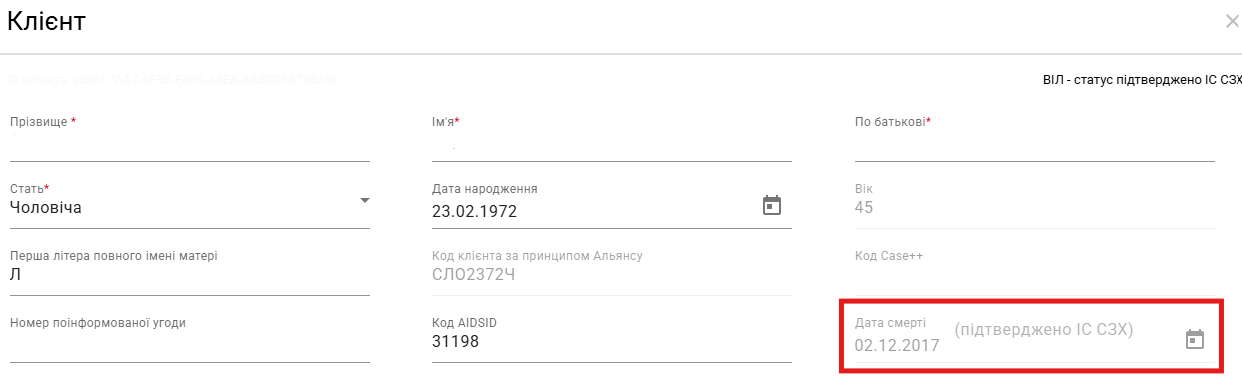
Task: Click the (підтверджено ІС СЗХ) hint text
Action: pyautogui.click(x=1043, y=330)
